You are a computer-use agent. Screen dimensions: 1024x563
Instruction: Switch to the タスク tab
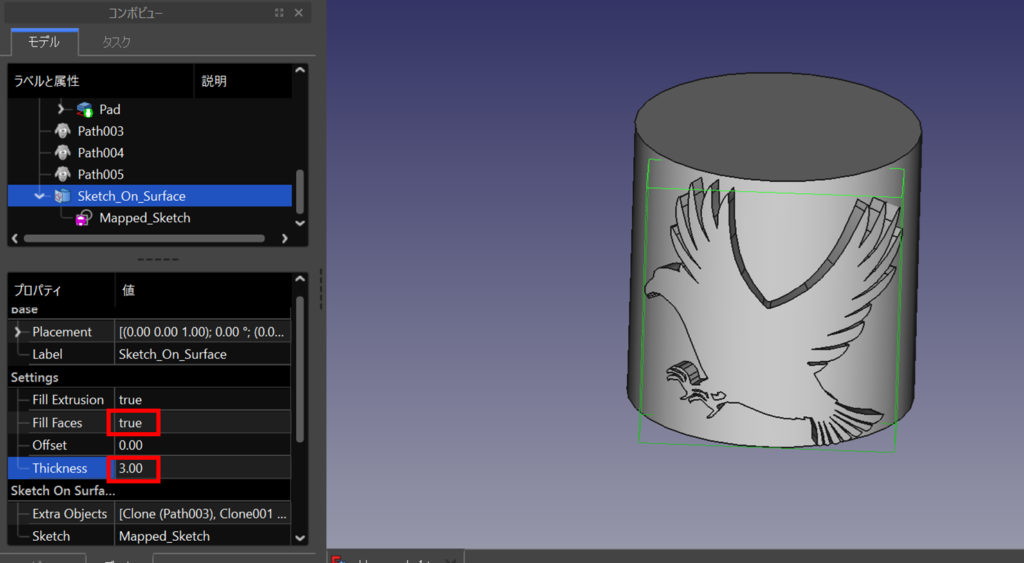click(x=116, y=42)
